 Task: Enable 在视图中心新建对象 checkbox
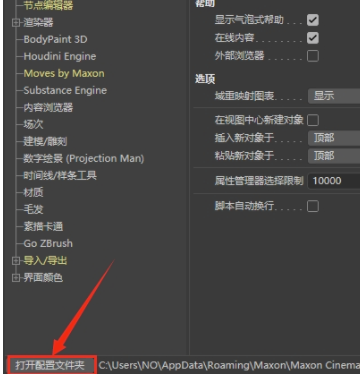(313, 120)
